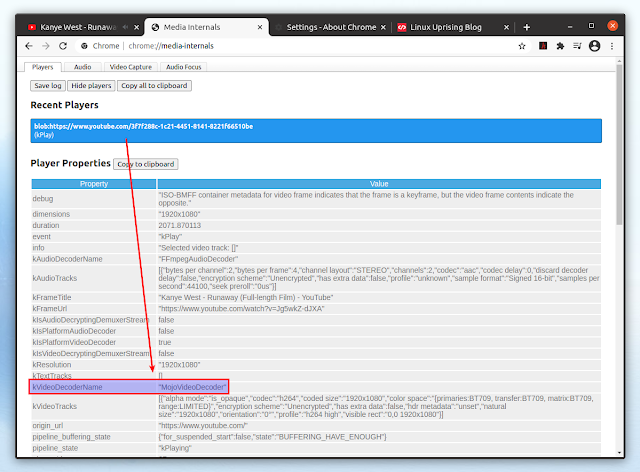Click the Save log button
Viewport: 640px width, 472px height.
point(48,86)
